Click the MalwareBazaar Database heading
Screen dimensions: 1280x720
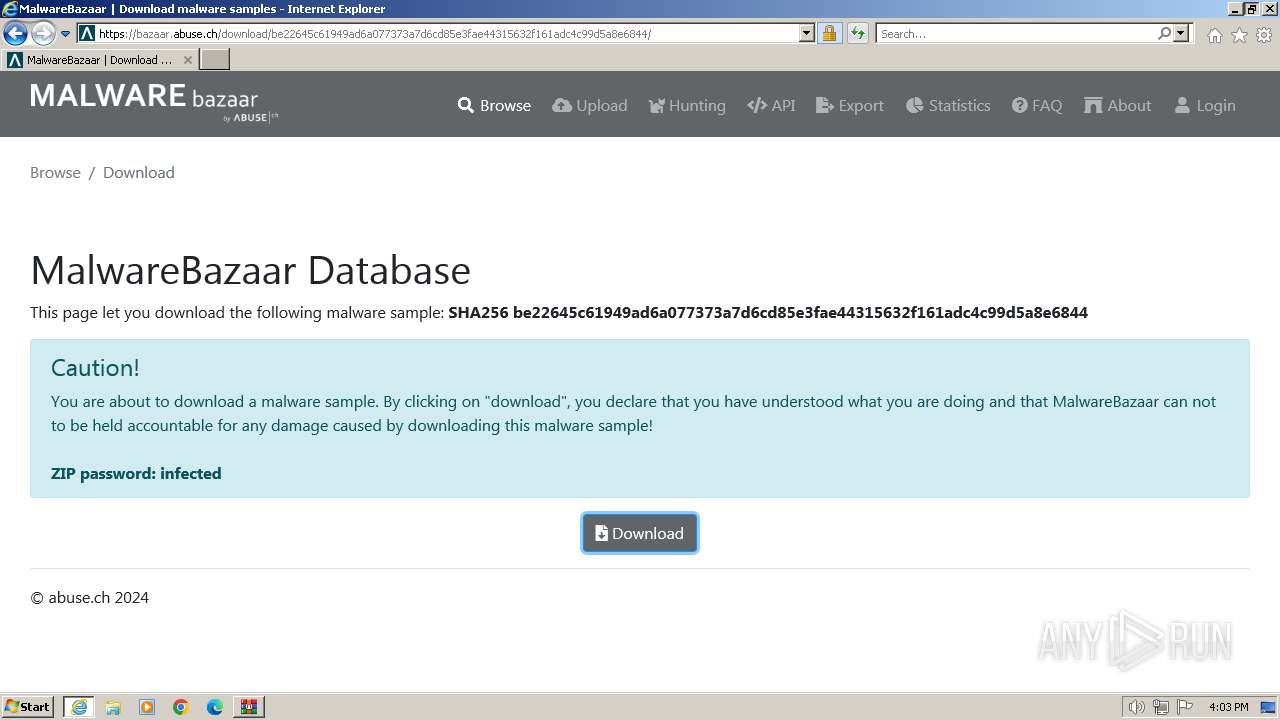[250, 270]
